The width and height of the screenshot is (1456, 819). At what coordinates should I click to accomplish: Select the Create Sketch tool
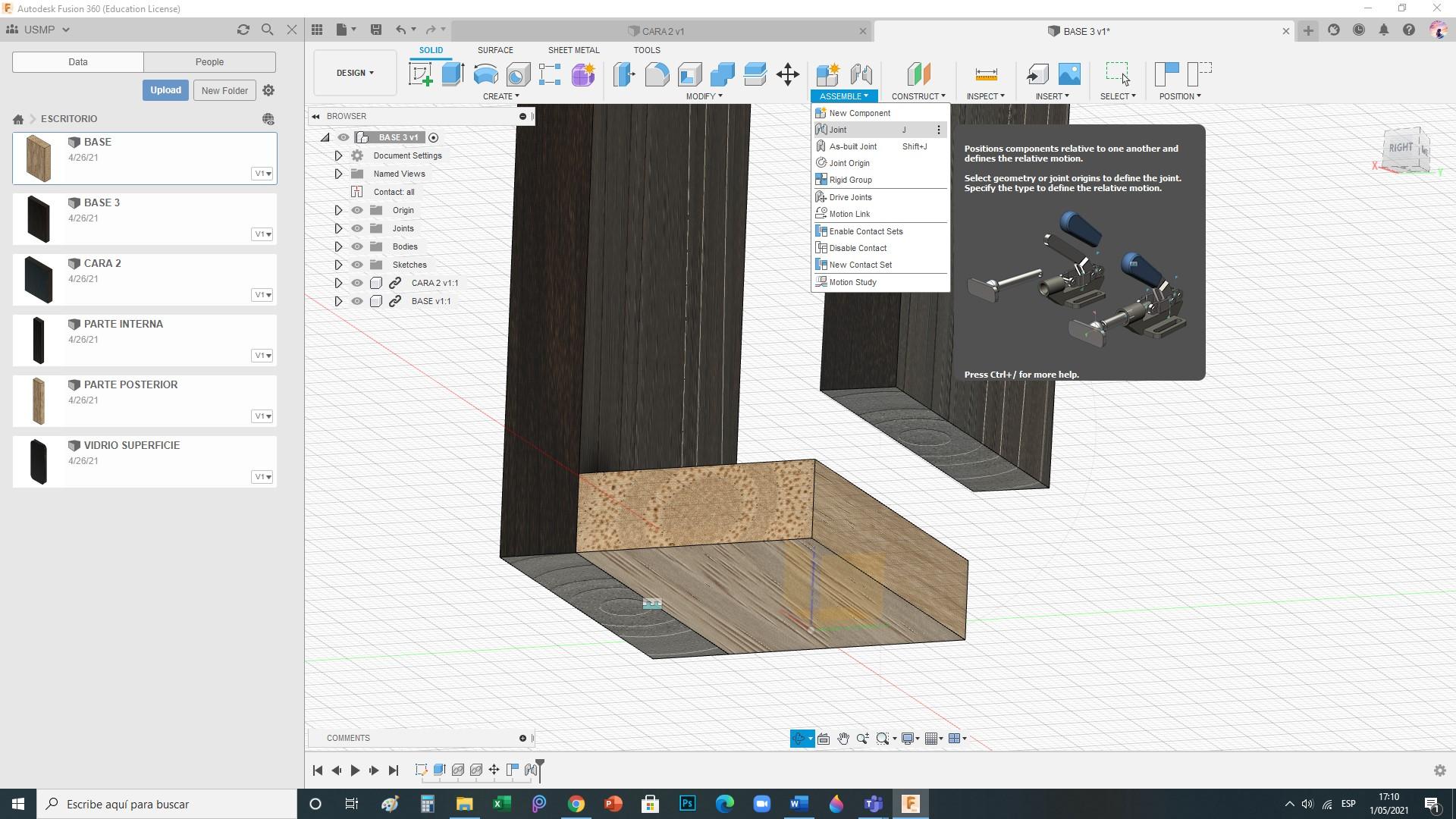tap(420, 74)
